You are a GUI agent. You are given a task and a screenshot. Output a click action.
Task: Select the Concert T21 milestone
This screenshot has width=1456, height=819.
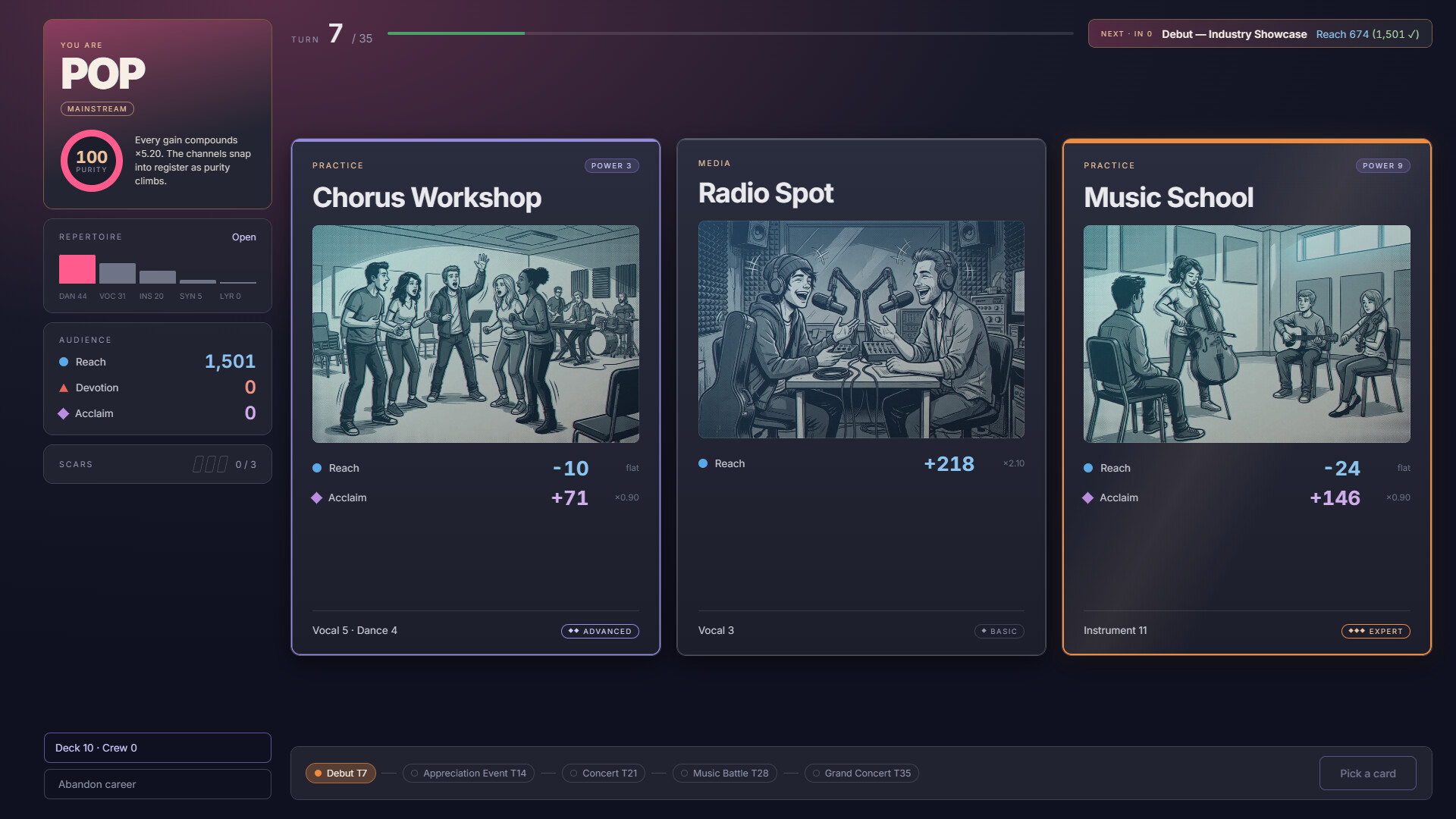click(x=604, y=773)
